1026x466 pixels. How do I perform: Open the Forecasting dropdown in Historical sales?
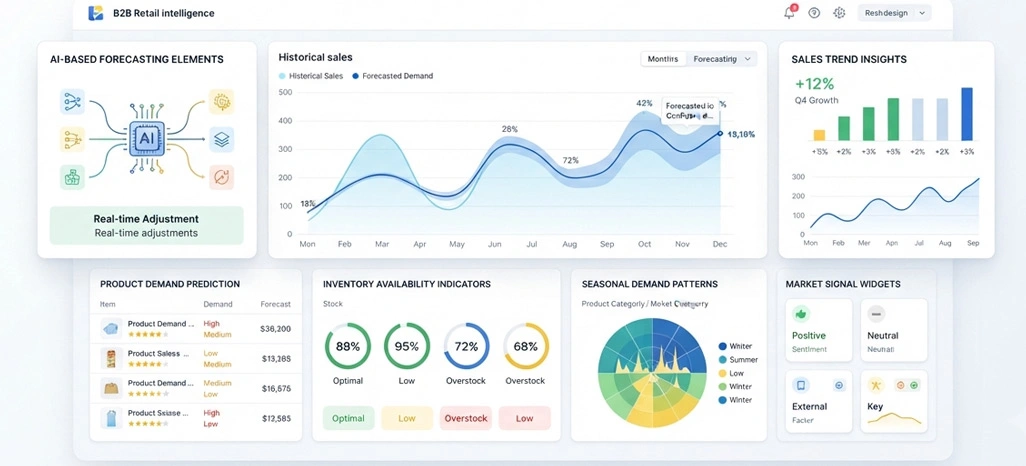pos(721,59)
